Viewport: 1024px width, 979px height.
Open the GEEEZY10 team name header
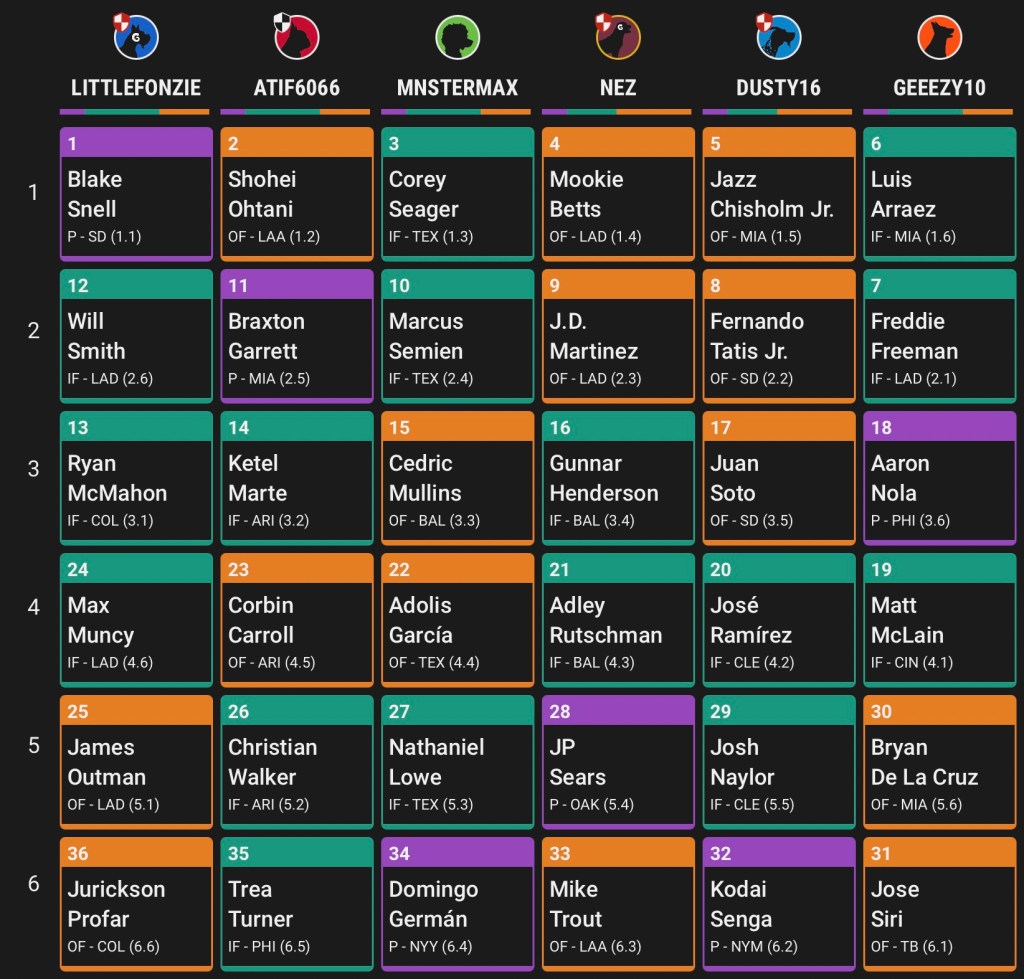939,88
